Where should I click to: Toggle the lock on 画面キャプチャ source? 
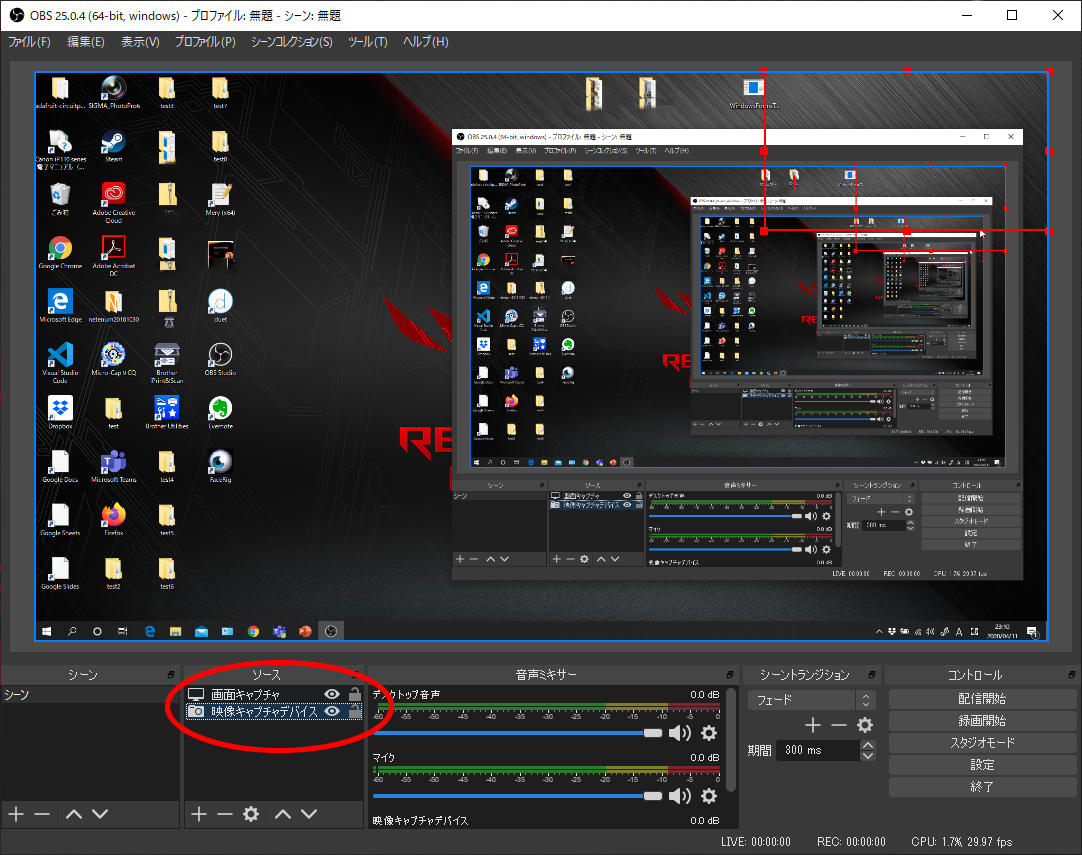[355, 694]
